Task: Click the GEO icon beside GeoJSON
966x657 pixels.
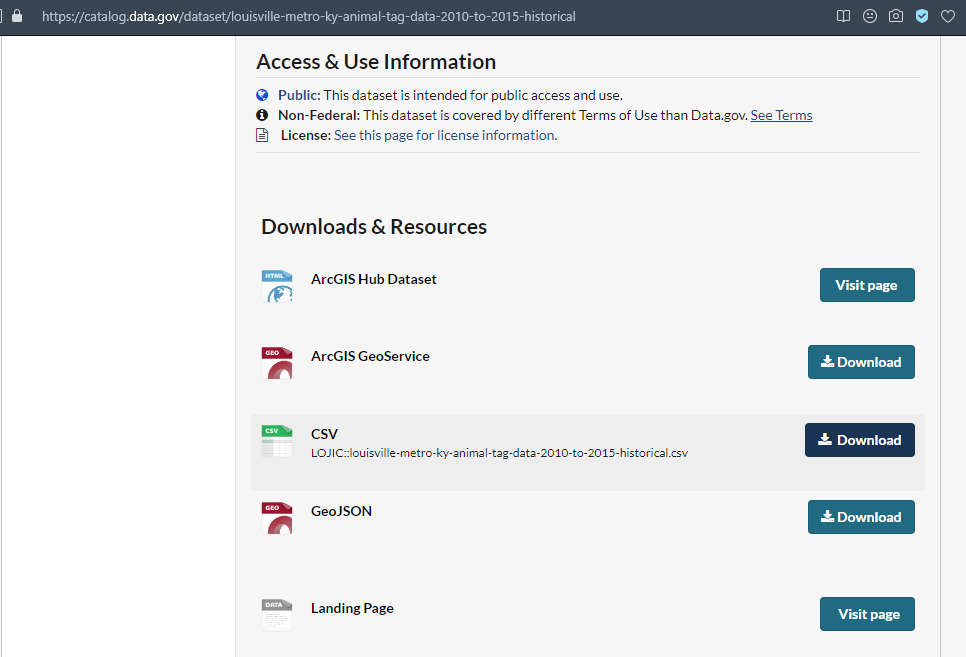Action: pos(277,518)
